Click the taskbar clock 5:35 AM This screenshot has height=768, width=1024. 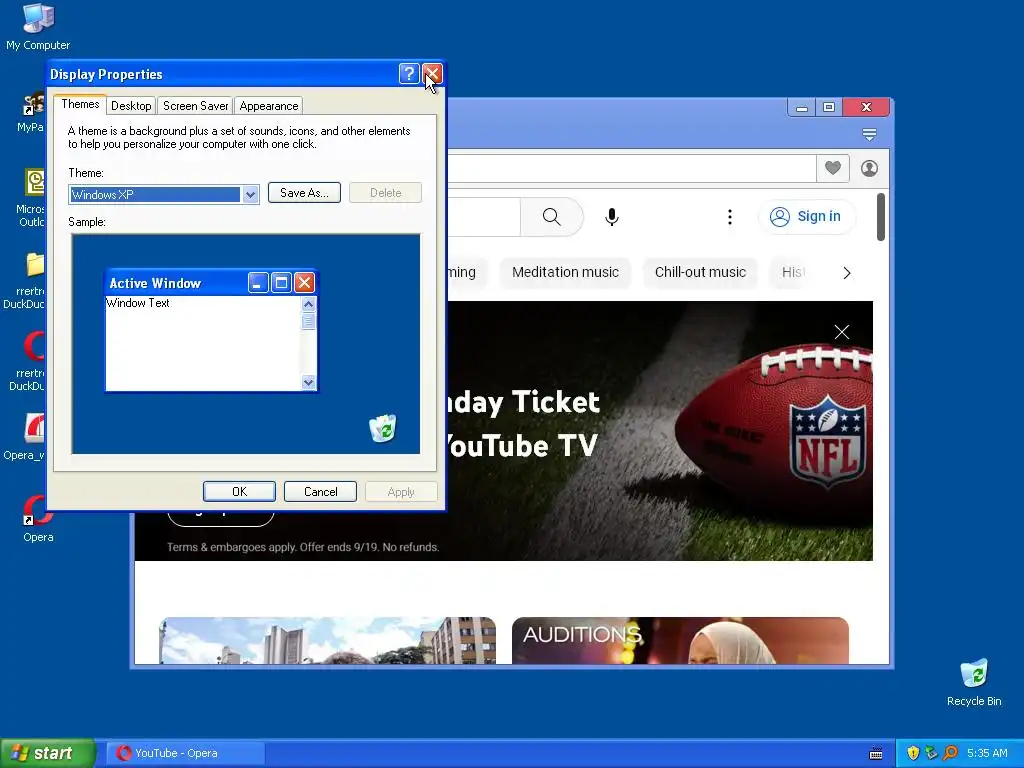[x=987, y=753]
